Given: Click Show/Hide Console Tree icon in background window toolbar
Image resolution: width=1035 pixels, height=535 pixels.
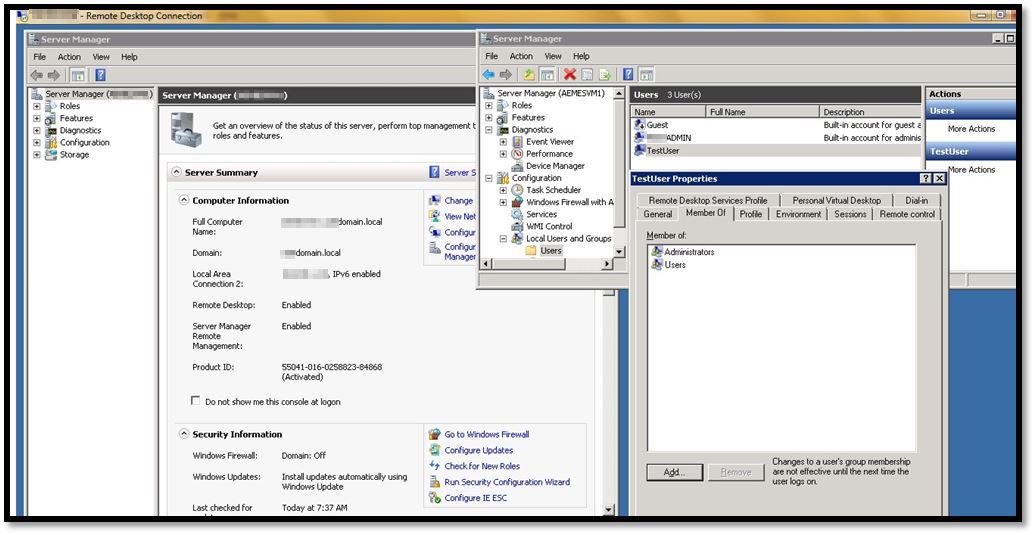Looking at the screenshot, I should click(78, 75).
